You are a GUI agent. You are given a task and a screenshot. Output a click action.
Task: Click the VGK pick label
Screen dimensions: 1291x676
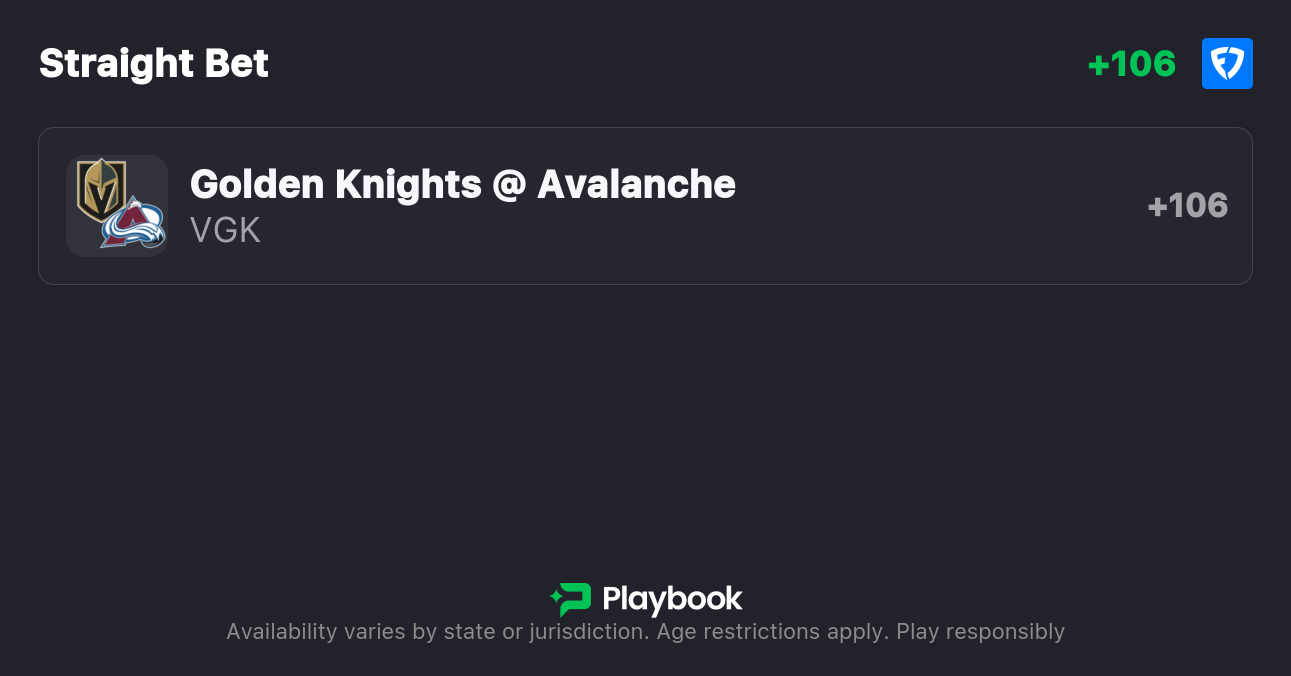coord(225,231)
